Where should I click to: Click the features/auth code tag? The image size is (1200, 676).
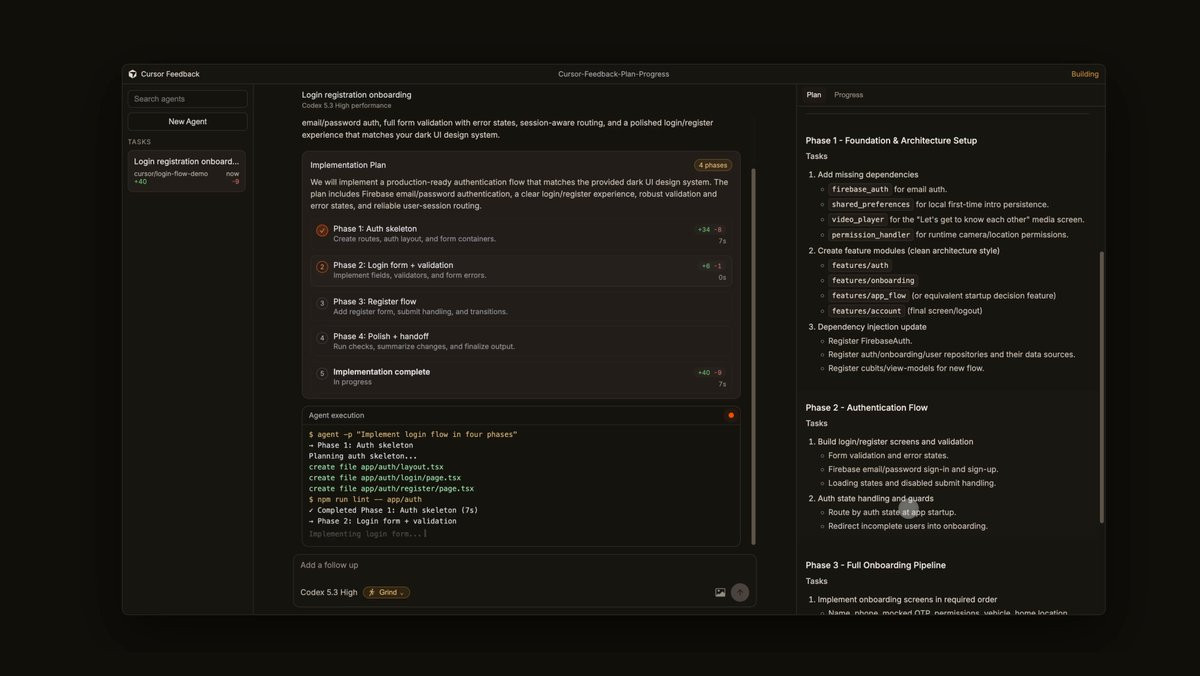pos(860,265)
